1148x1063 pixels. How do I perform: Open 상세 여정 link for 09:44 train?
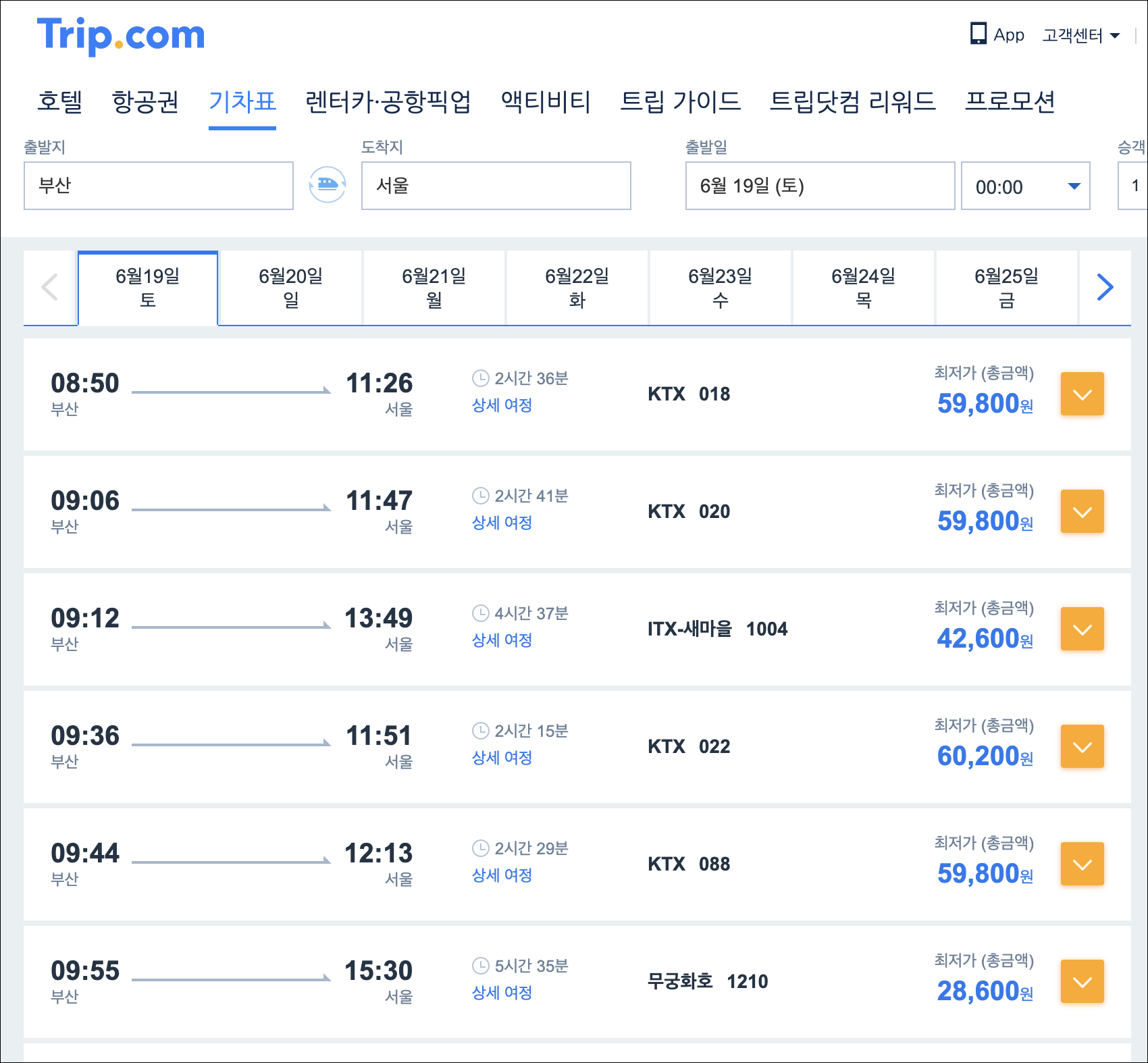click(502, 875)
